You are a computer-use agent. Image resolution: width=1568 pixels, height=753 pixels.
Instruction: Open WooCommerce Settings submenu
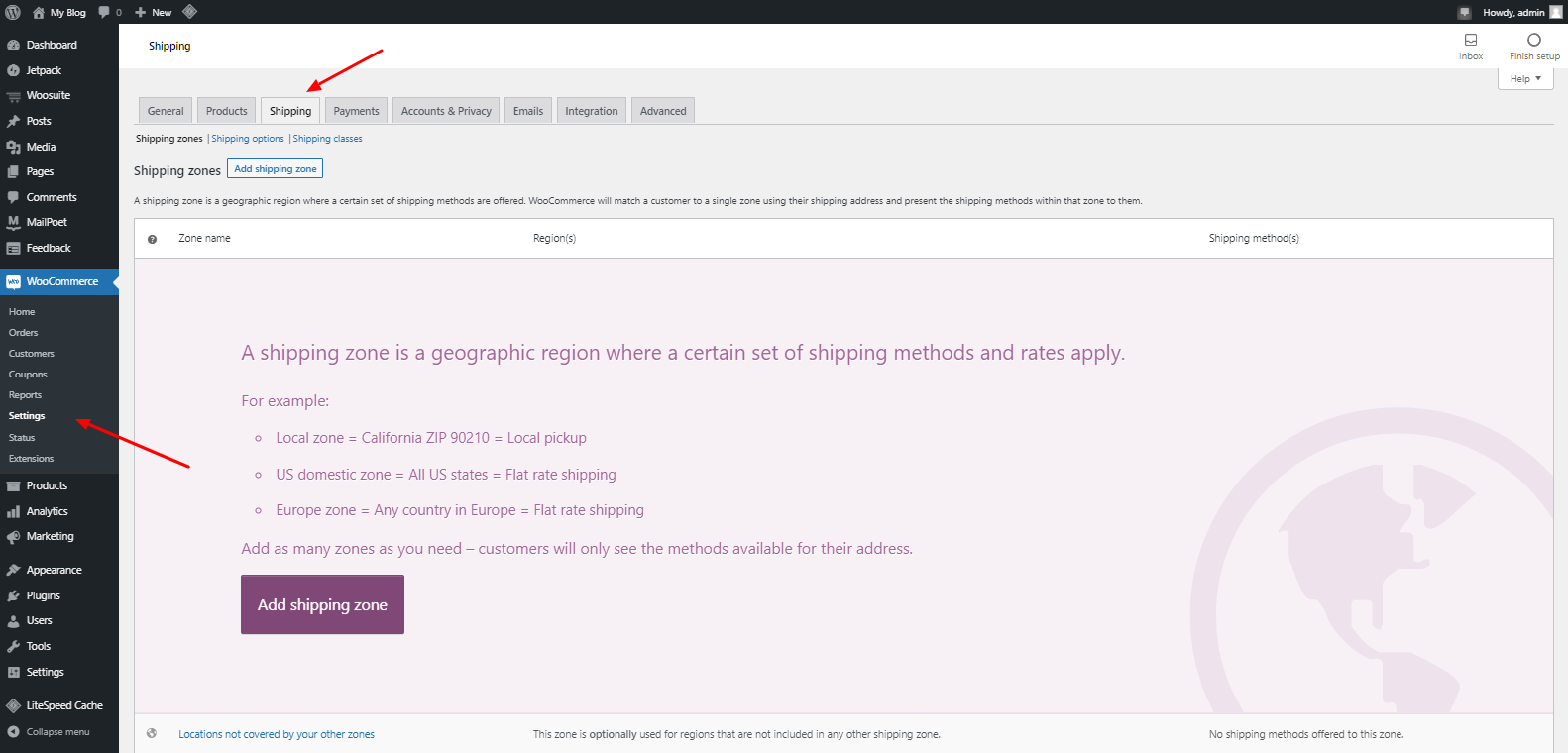[27, 416]
